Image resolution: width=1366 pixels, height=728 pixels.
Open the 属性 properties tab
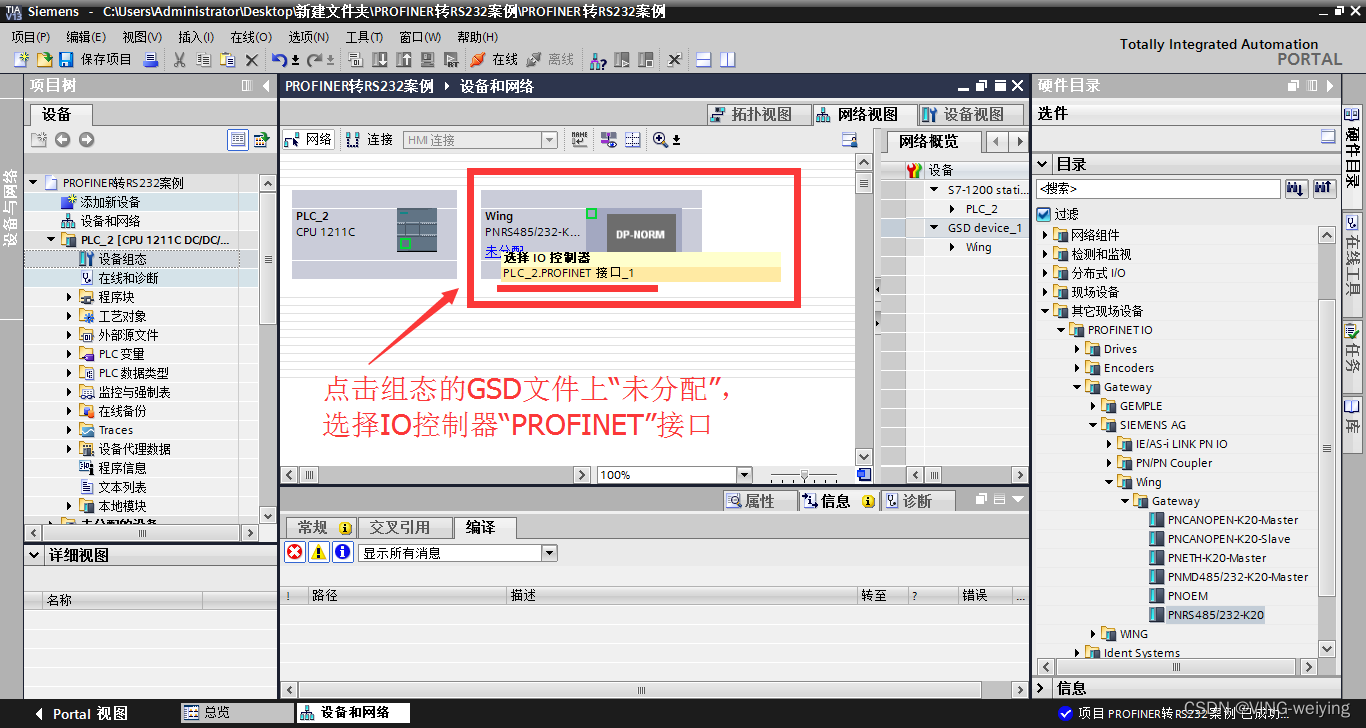tap(760, 501)
